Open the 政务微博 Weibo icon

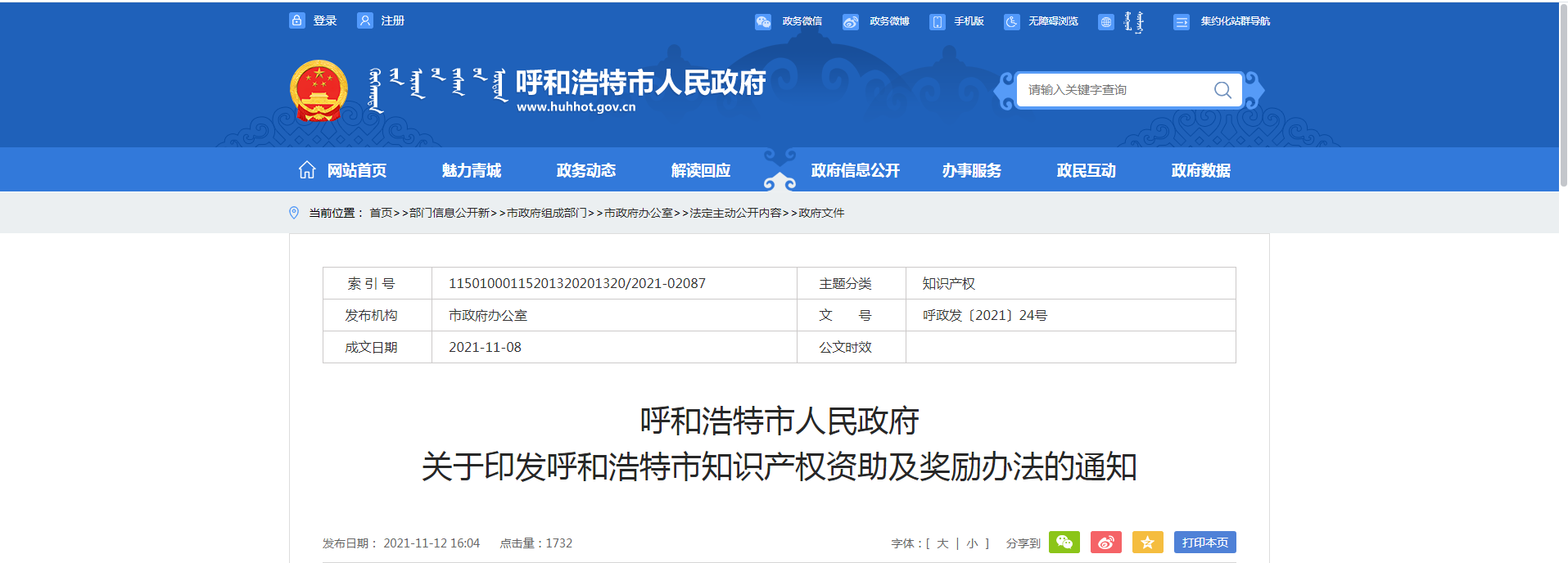pos(851,22)
